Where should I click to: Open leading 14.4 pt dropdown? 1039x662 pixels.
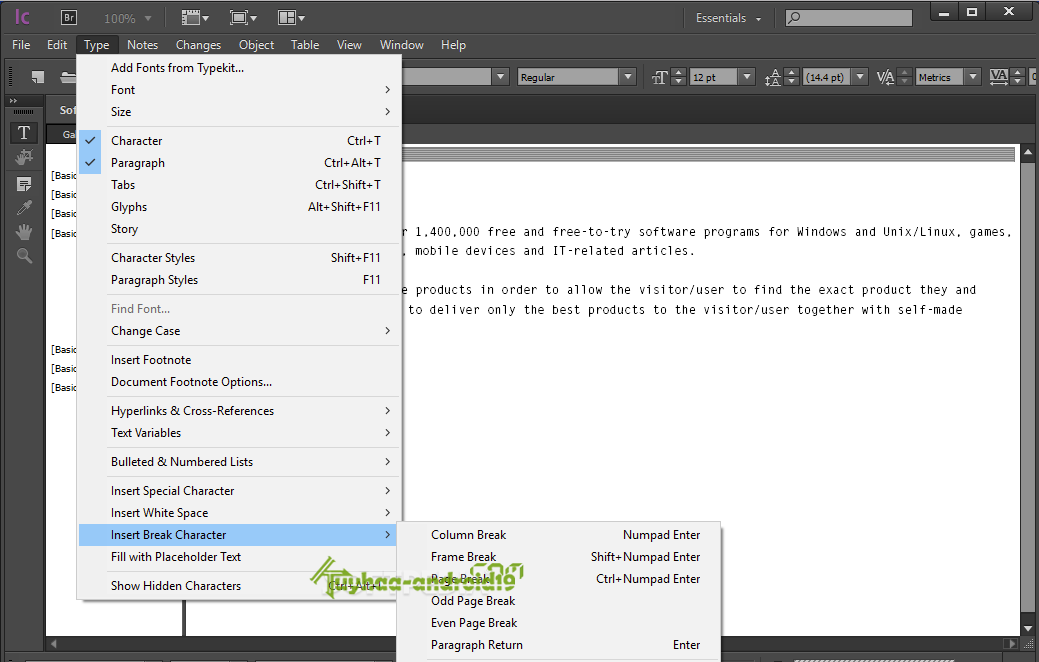click(860, 78)
